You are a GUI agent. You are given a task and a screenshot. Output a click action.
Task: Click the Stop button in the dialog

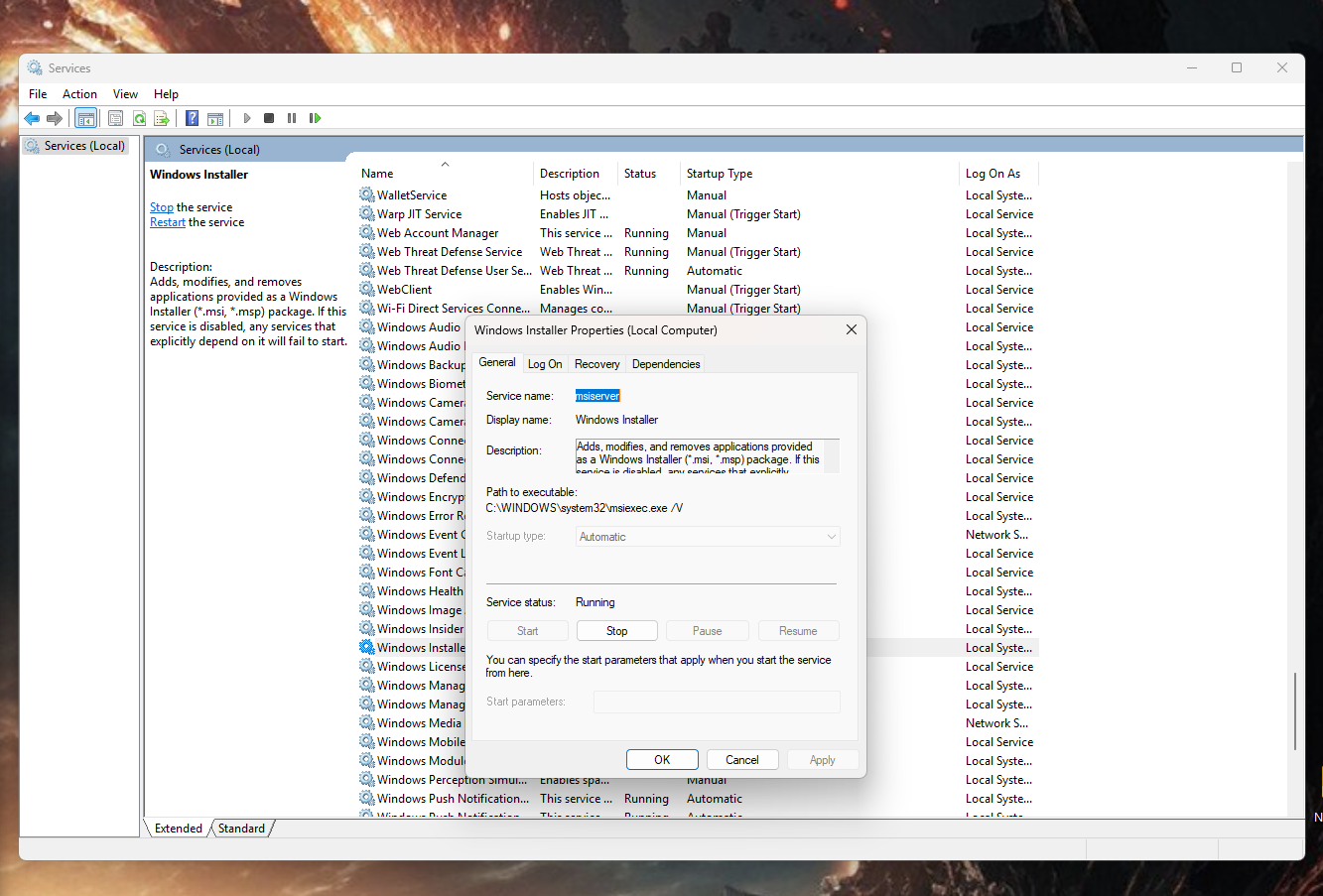(x=616, y=631)
